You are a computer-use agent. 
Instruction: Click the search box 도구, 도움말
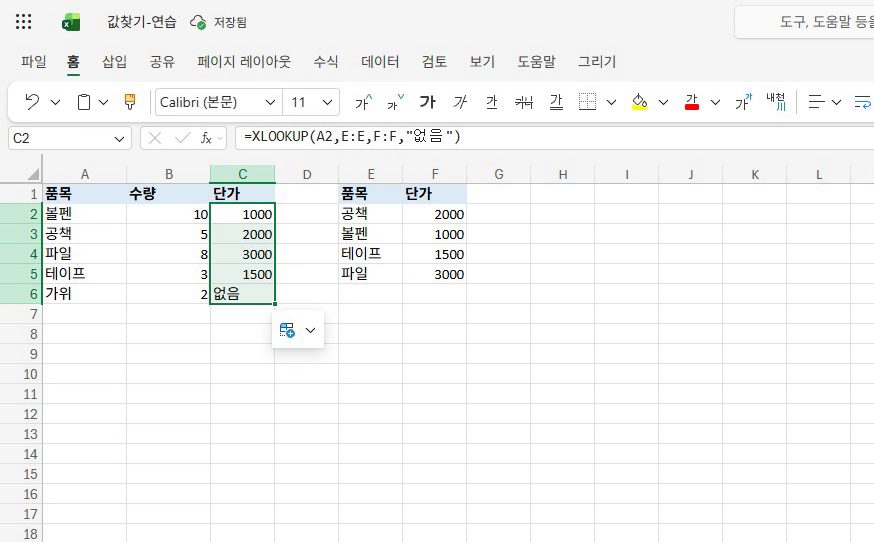[804, 22]
